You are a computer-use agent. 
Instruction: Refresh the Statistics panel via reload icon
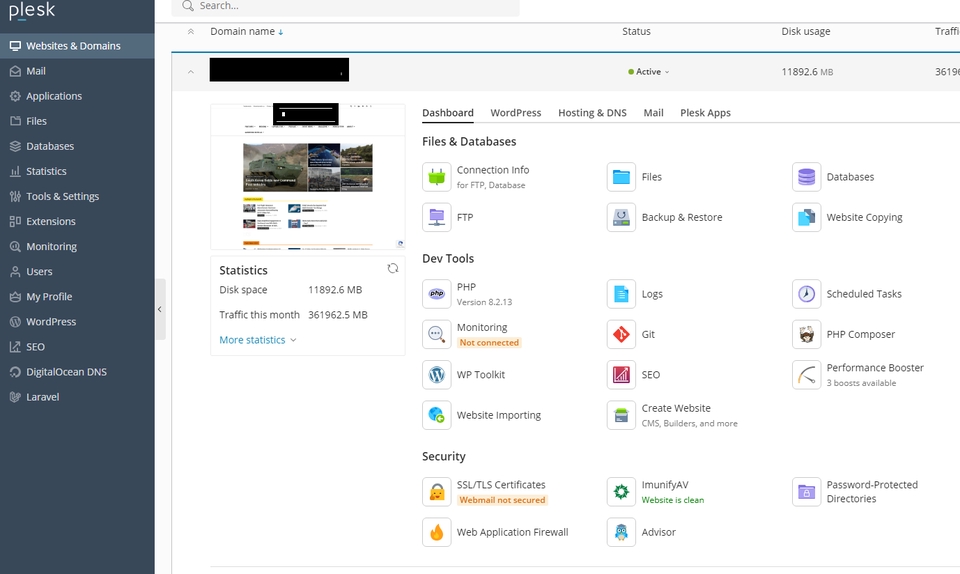pyautogui.click(x=393, y=268)
